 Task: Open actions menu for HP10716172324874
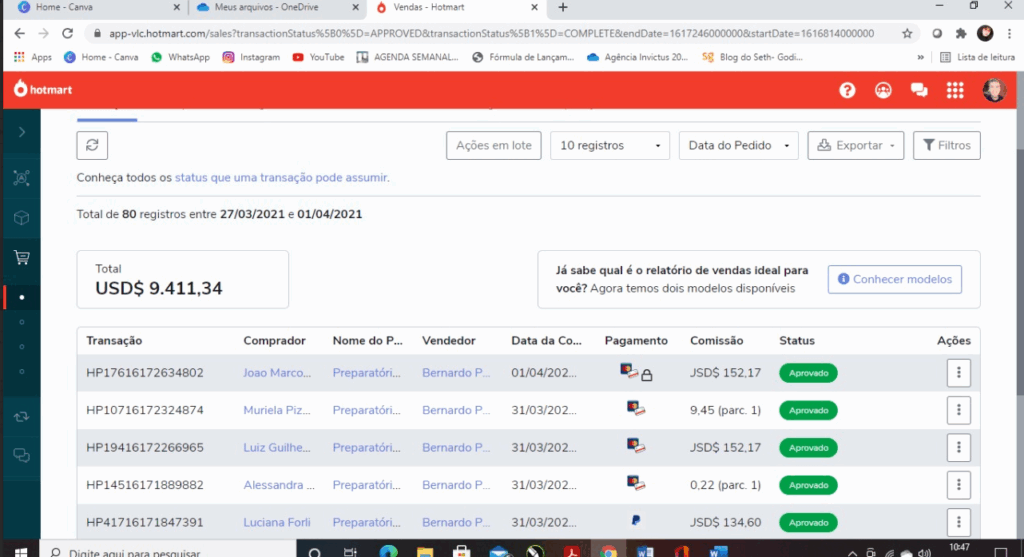[x=959, y=410]
